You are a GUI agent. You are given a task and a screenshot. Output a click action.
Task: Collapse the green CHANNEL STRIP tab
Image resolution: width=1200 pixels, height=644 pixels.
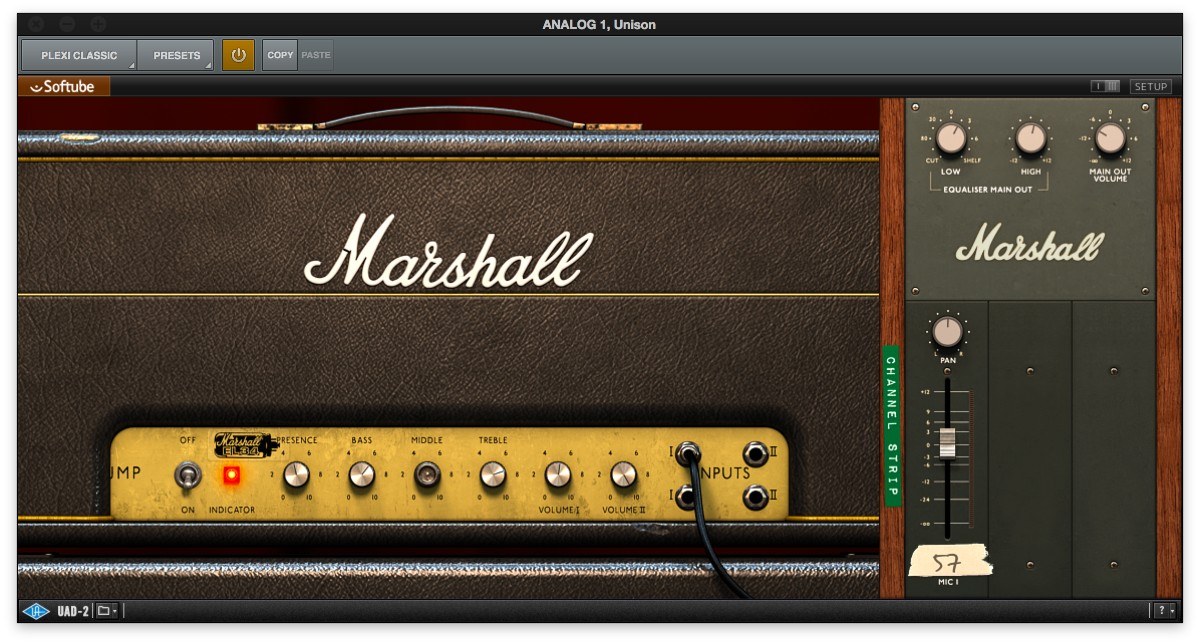(x=891, y=426)
